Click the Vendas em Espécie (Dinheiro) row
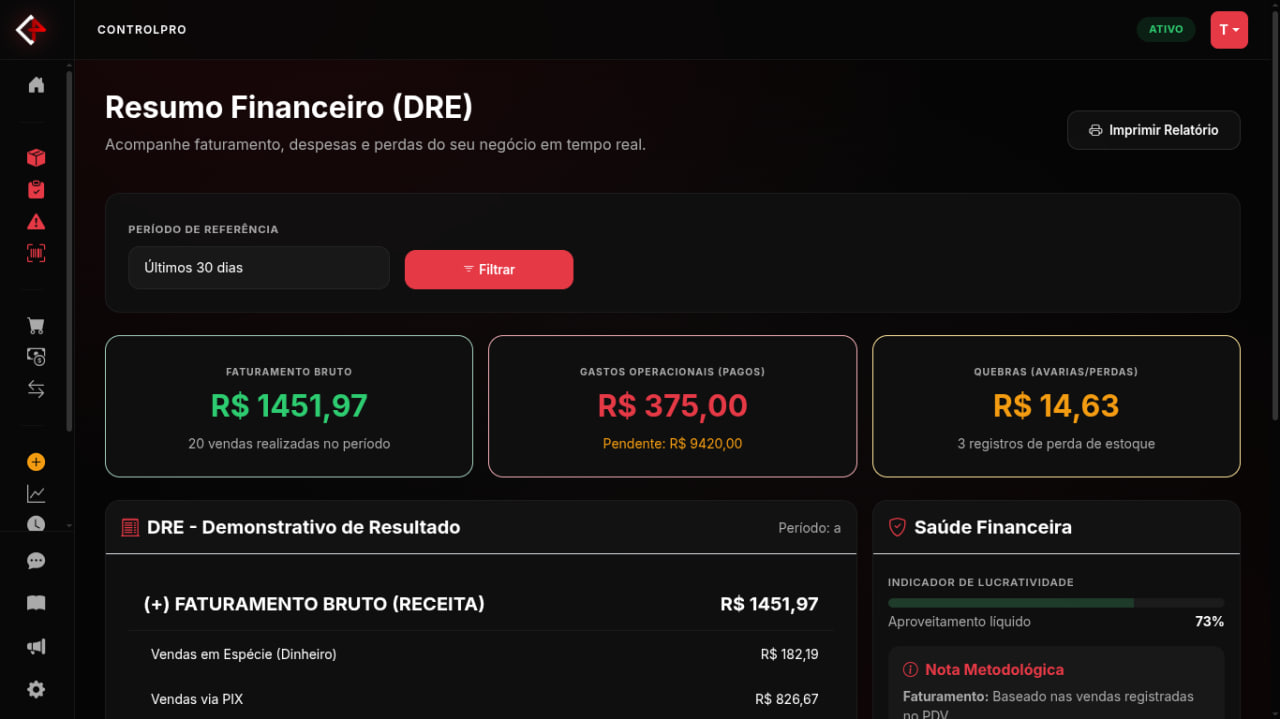1280x719 pixels. click(x=481, y=655)
